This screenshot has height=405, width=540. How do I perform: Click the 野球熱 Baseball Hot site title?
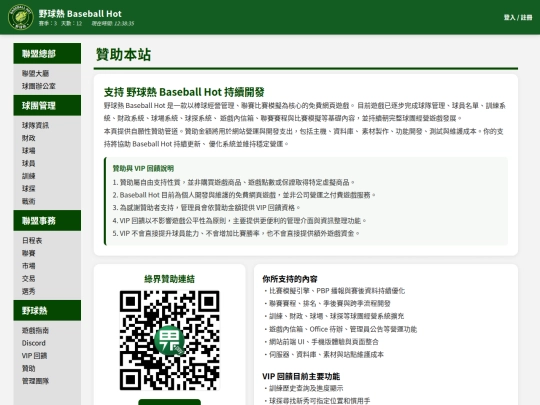80,14
